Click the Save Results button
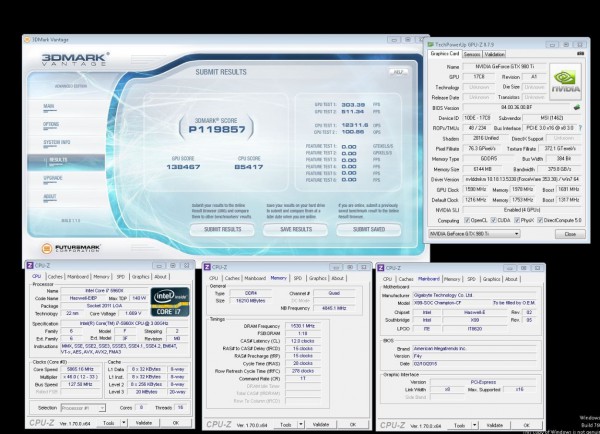The height and width of the screenshot is (434, 600). click(296, 229)
